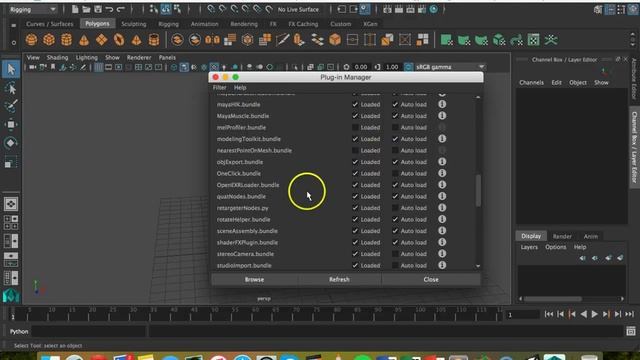Activate the Lasso select tool

[11, 88]
